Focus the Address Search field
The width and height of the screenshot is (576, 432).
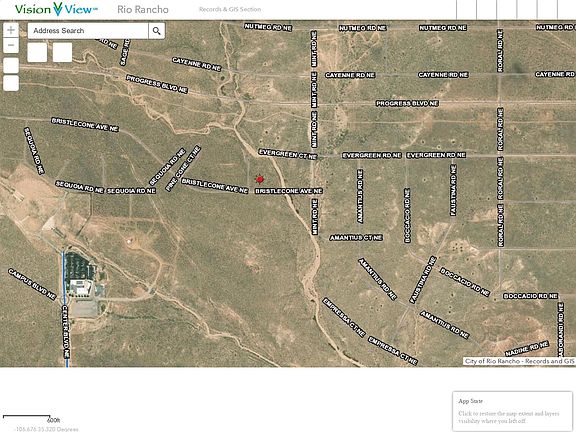[x=88, y=31]
